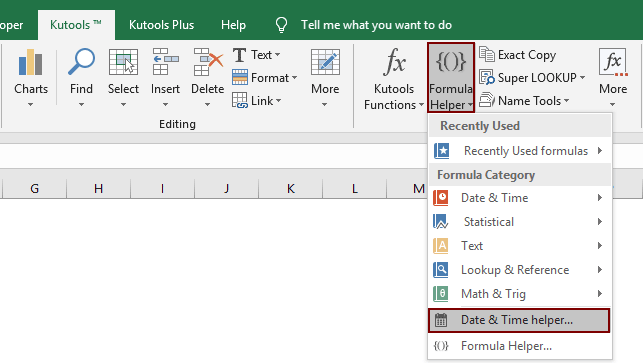Click the Formula Helper button label
643x363 pixels.
coord(451,97)
